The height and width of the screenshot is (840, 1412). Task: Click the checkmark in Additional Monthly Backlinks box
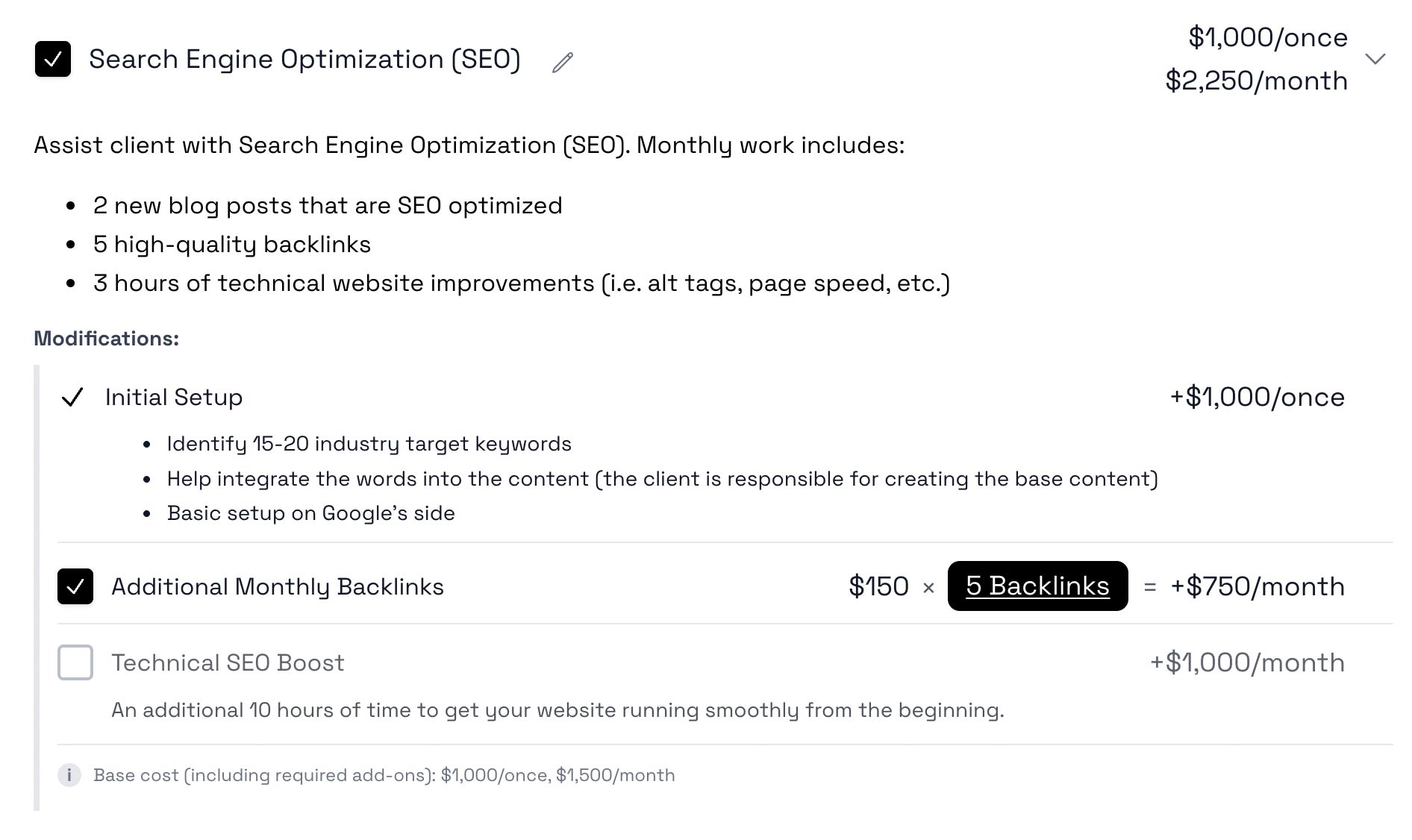(75, 587)
